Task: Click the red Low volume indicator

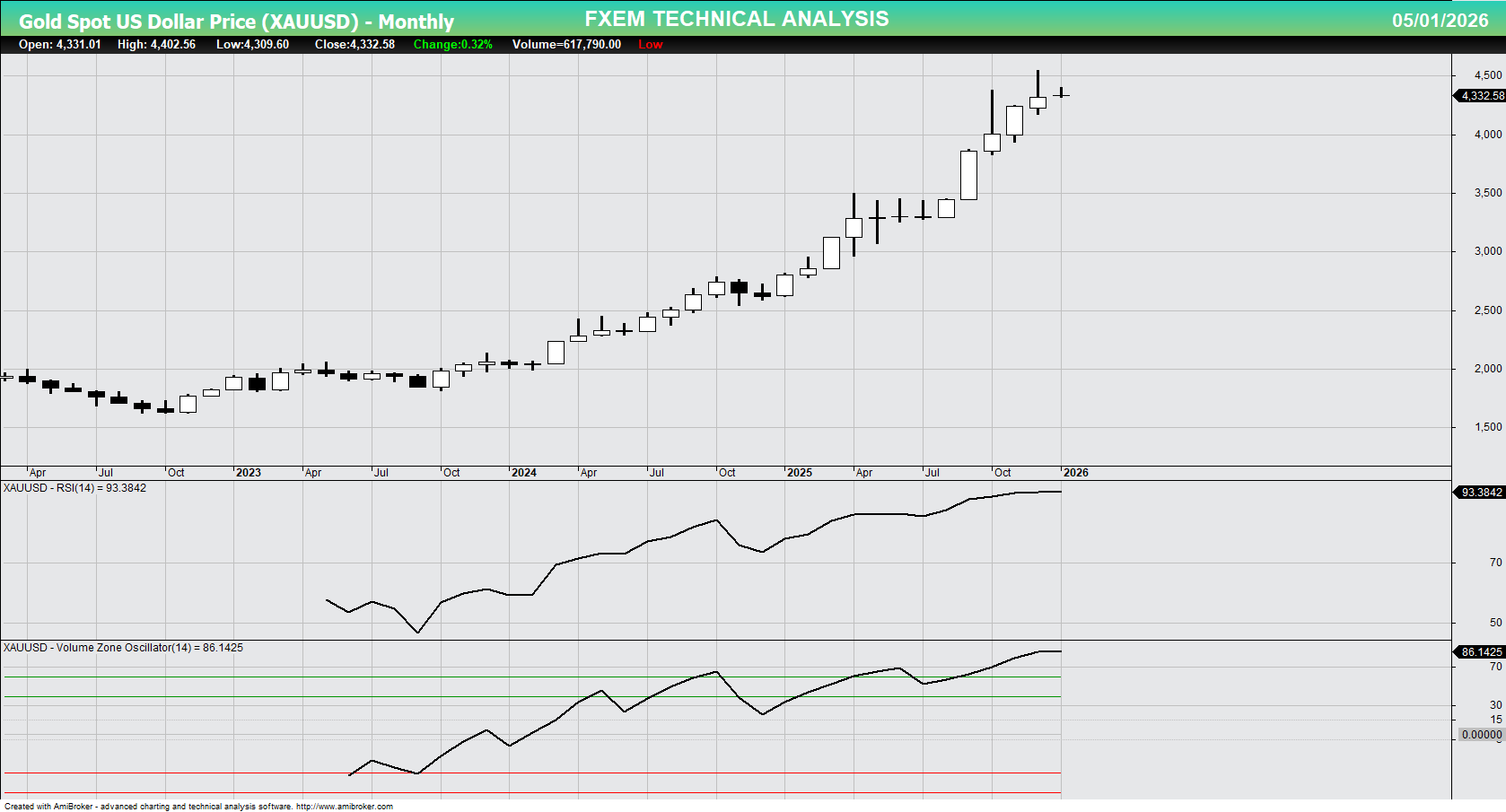Action: 649,43
